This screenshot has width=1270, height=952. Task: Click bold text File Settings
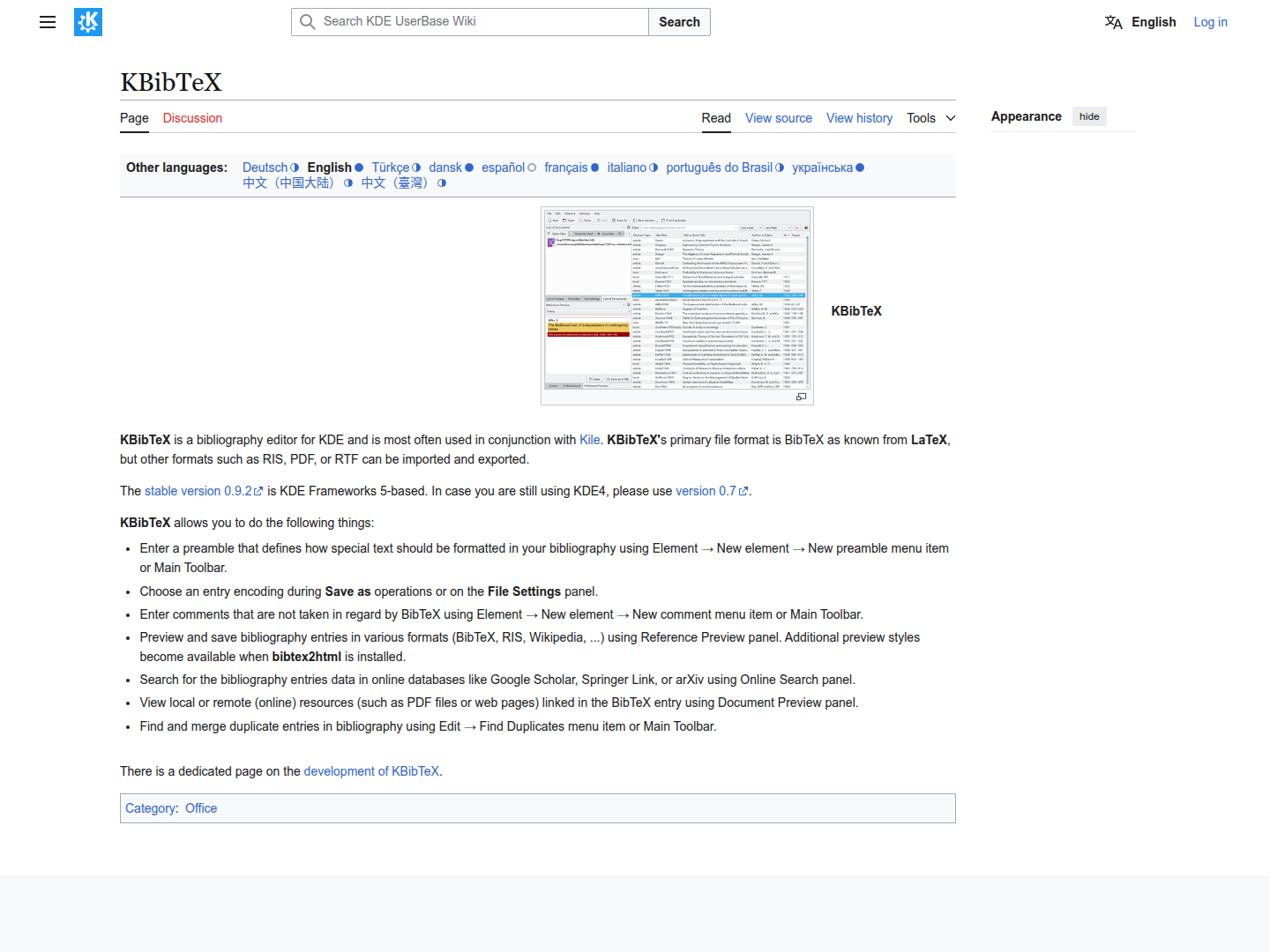(x=524, y=591)
